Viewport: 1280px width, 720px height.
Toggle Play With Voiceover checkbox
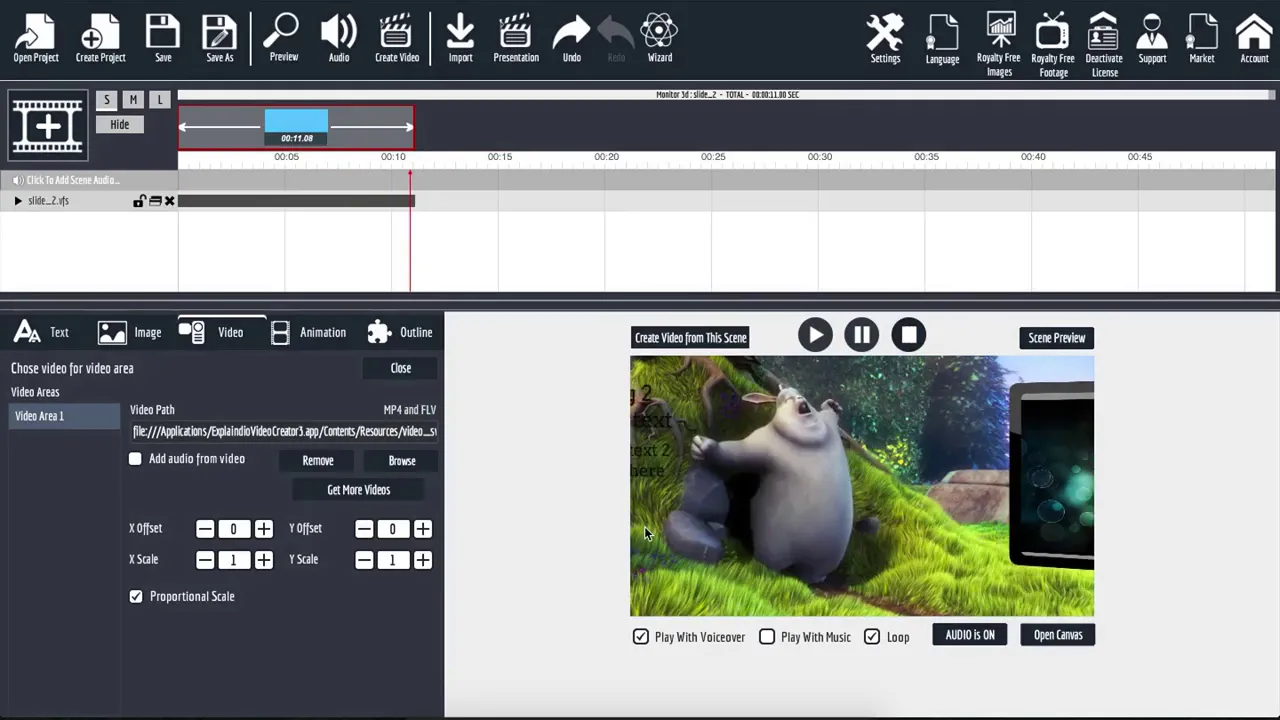click(x=641, y=636)
